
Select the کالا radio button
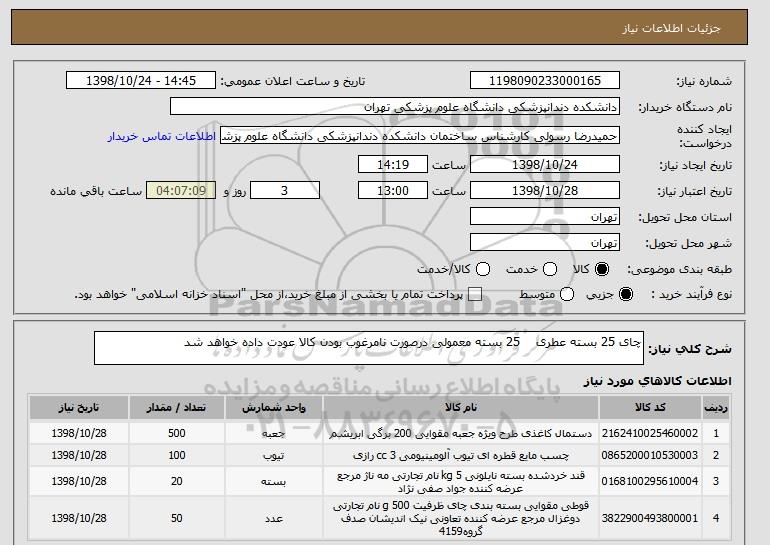pos(602,269)
